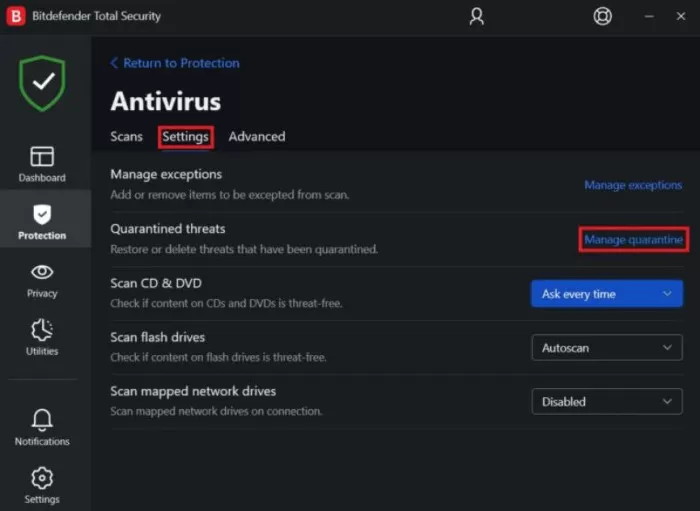The image size is (700, 511).
Task: Open the Dashboard sidebar section
Action: click(42, 164)
